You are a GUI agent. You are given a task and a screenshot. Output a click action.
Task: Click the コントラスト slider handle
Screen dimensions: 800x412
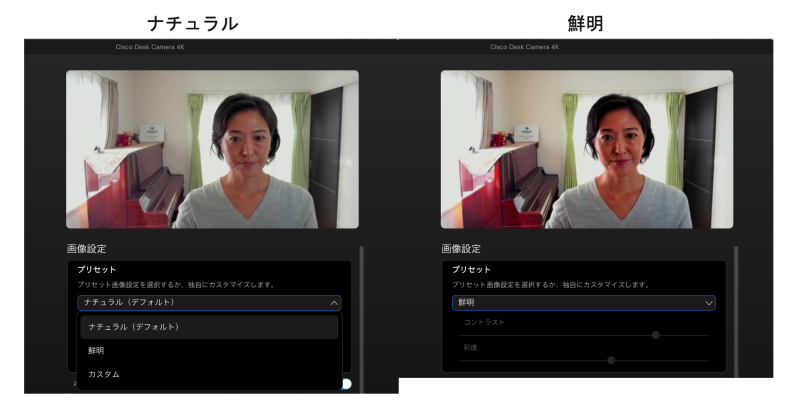coord(655,335)
